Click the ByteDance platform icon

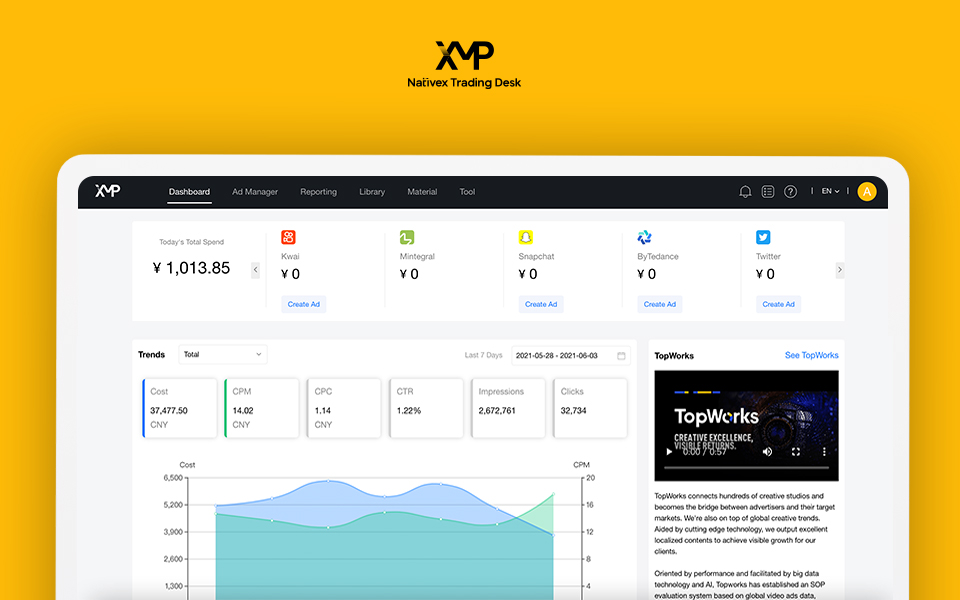pyautogui.click(x=644, y=237)
